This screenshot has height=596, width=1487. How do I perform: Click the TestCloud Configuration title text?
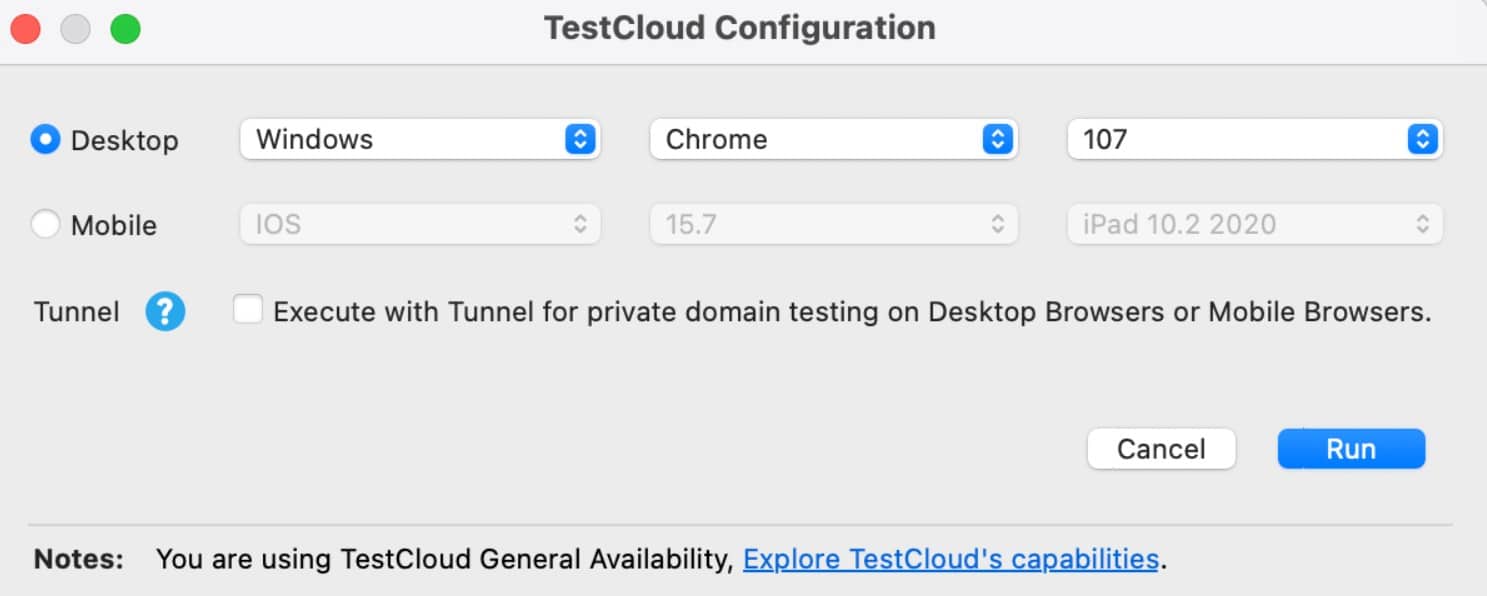(x=740, y=28)
